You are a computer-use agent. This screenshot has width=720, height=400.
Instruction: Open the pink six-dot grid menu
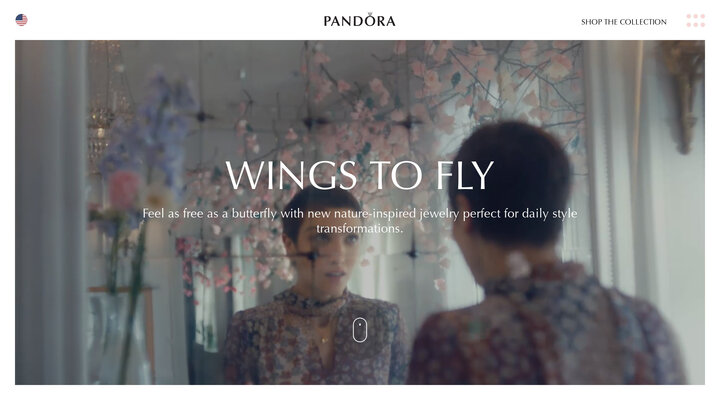(x=695, y=21)
